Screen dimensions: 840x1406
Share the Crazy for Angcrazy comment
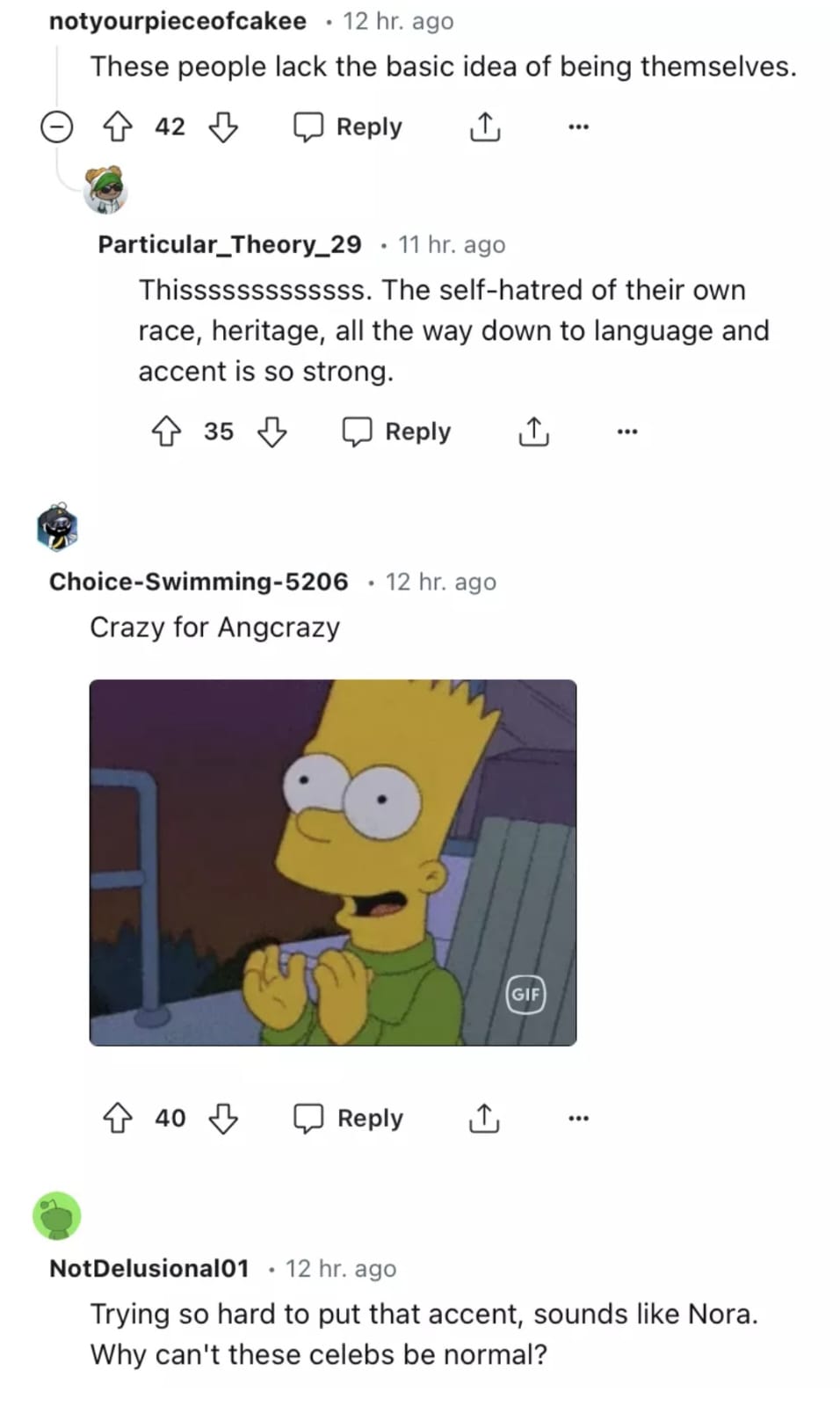484,1119
